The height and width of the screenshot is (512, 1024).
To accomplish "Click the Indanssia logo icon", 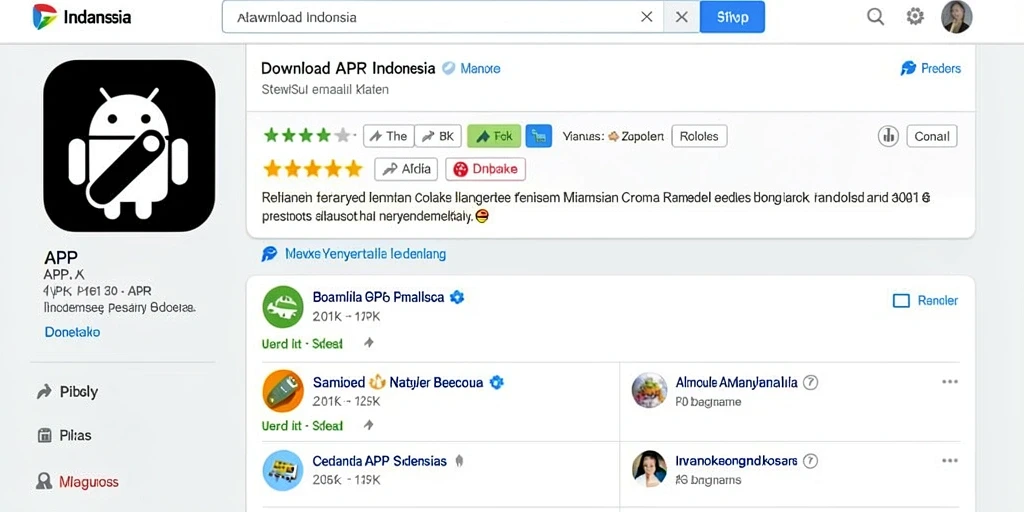I will [x=44, y=16].
